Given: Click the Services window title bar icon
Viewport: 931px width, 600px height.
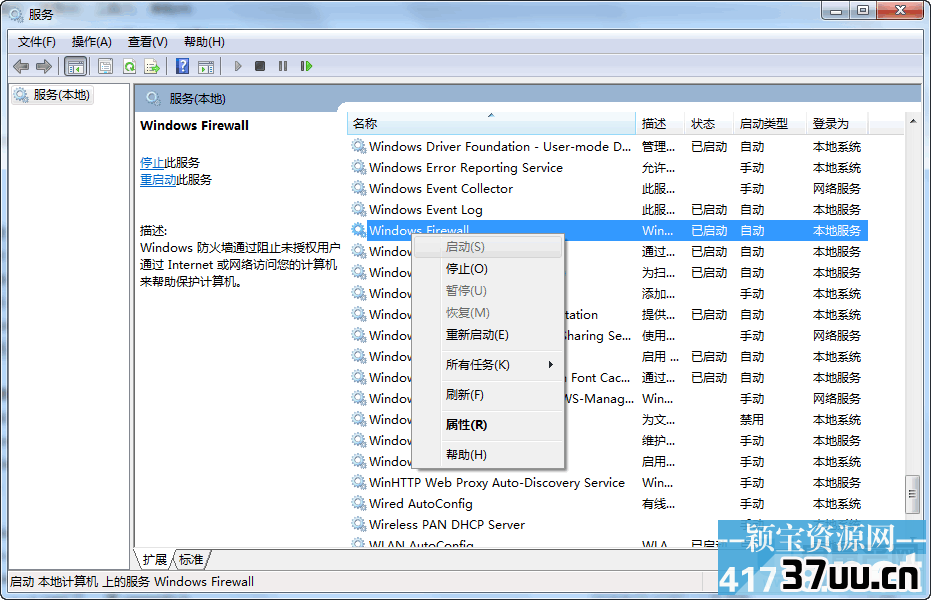Looking at the screenshot, I should click(x=16, y=14).
